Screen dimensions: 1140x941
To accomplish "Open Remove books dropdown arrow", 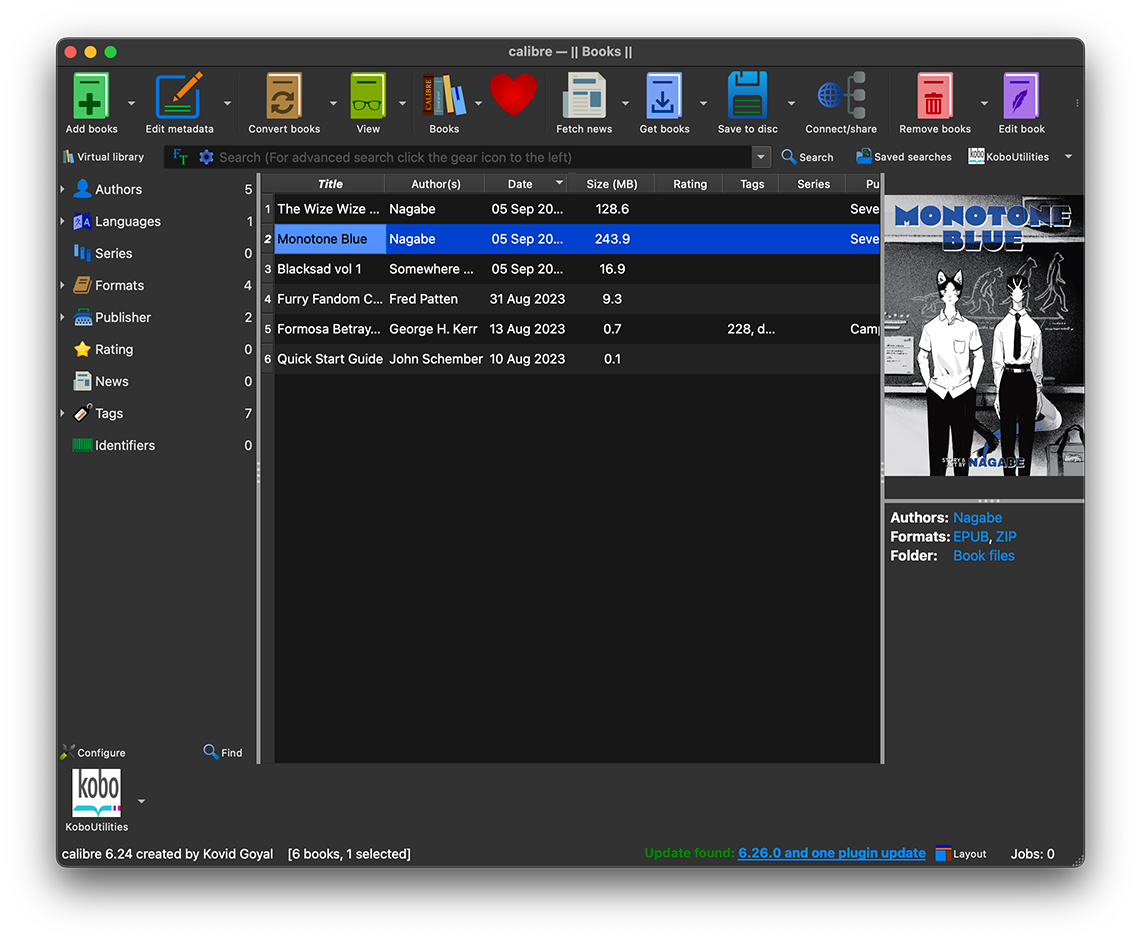I will coord(984,103).
